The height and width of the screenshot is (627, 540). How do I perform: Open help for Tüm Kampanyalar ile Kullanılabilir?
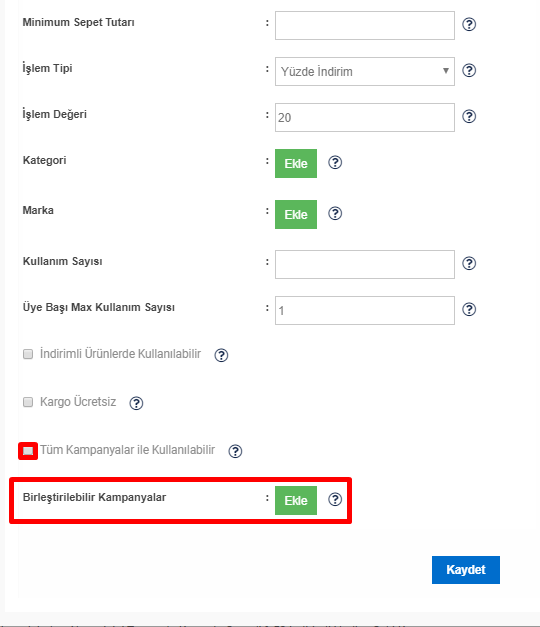(x=235, y=451)
